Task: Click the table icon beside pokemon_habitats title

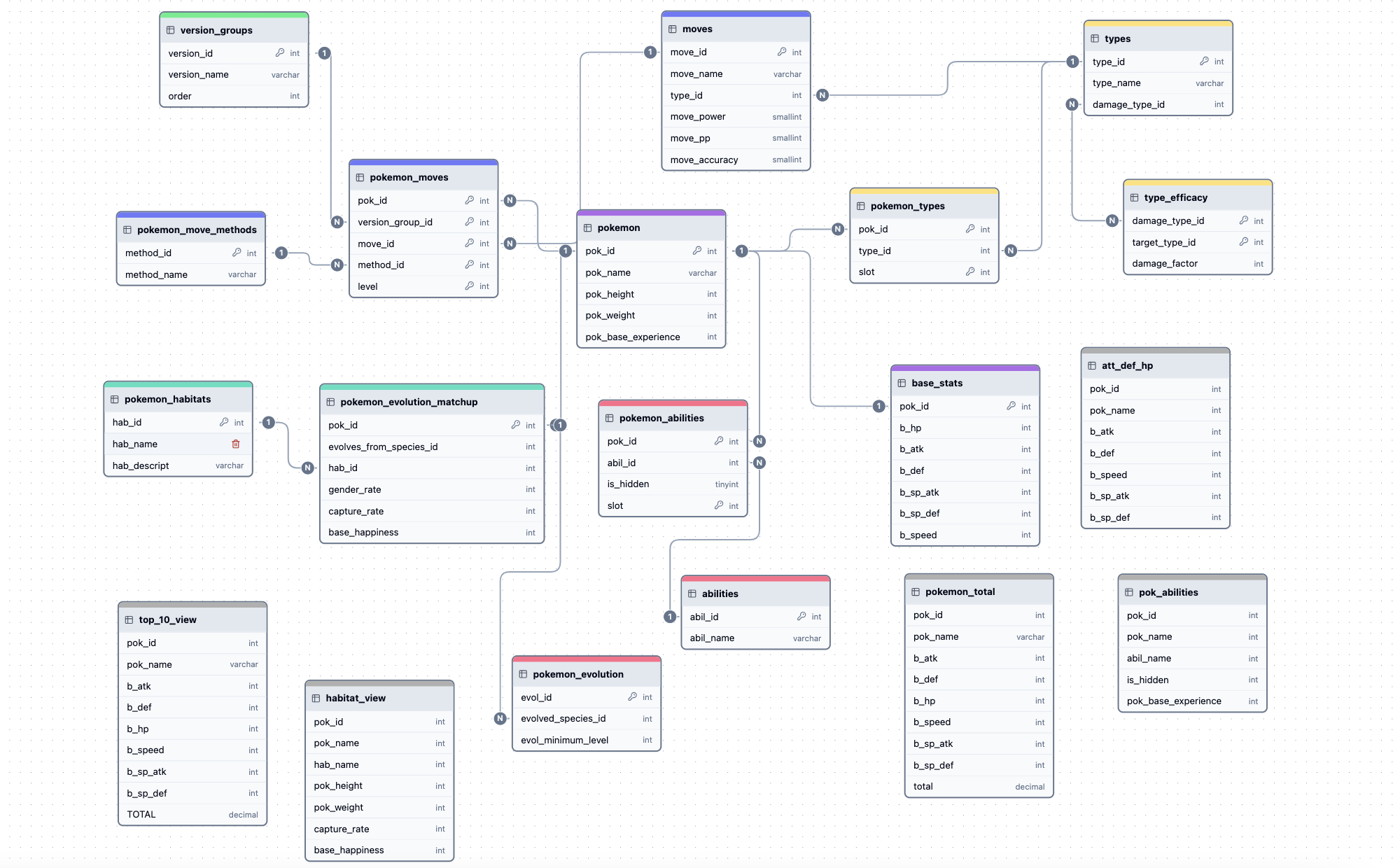Action: coord(115,399)
